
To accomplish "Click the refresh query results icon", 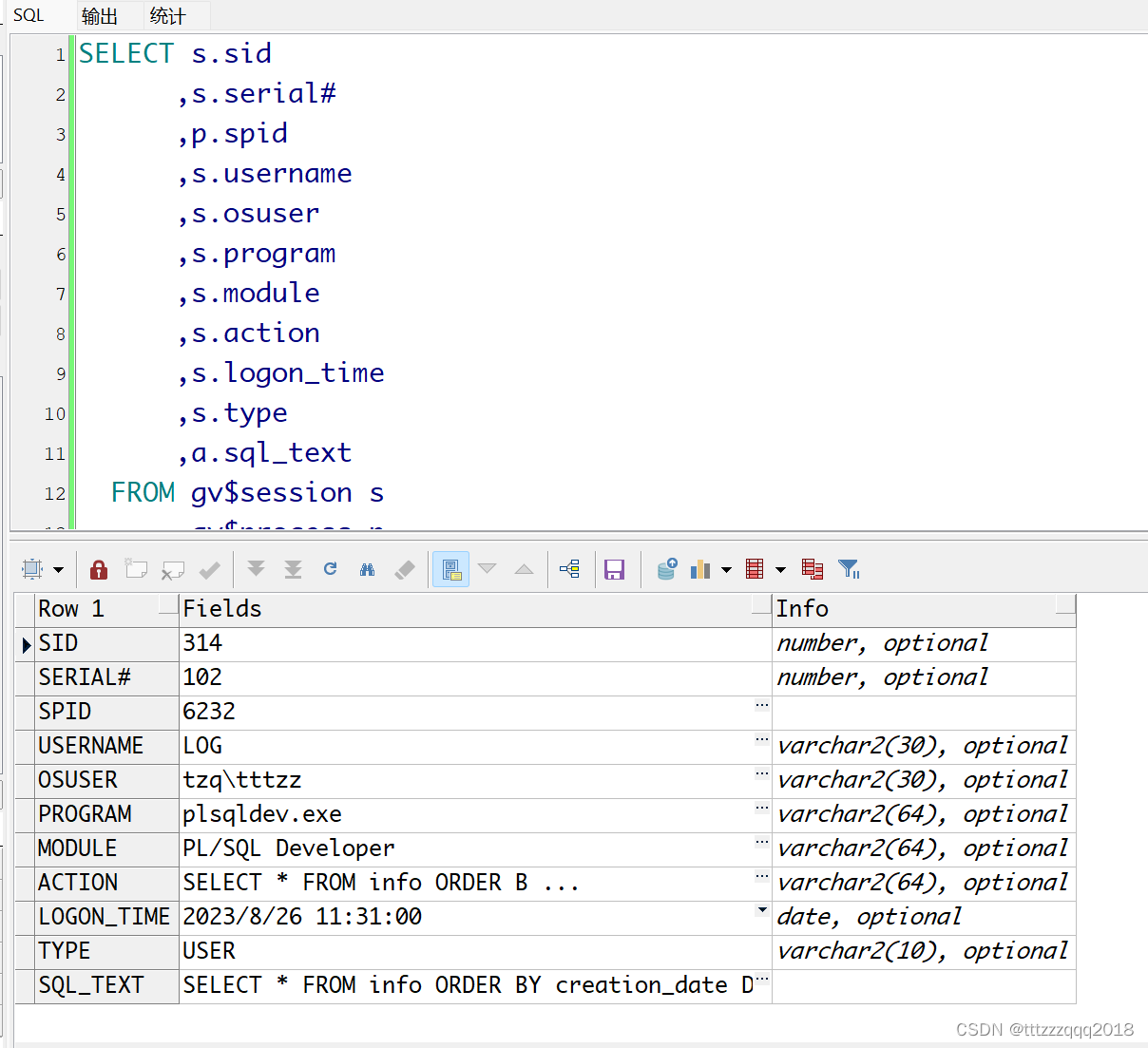I will [331, 569].
